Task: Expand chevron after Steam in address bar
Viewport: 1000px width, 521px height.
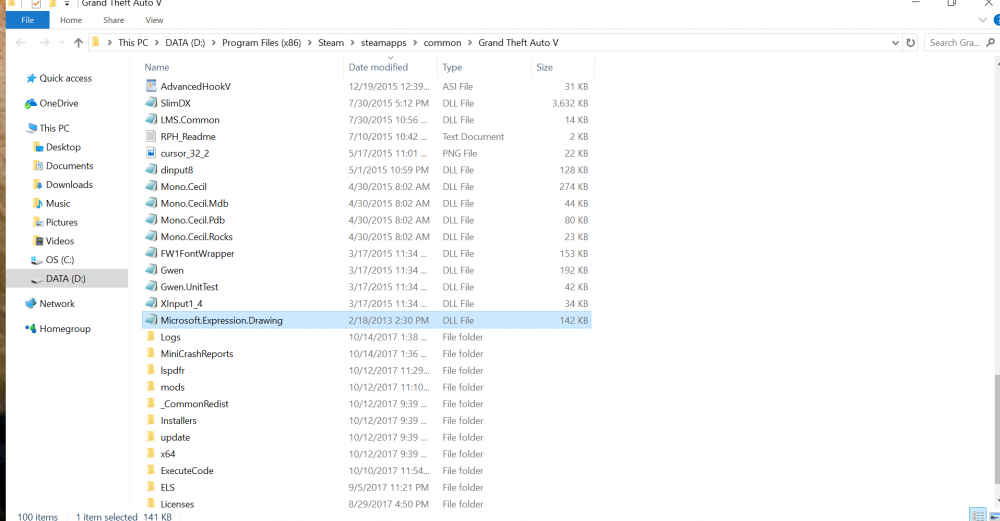Action: coord(353,43)
